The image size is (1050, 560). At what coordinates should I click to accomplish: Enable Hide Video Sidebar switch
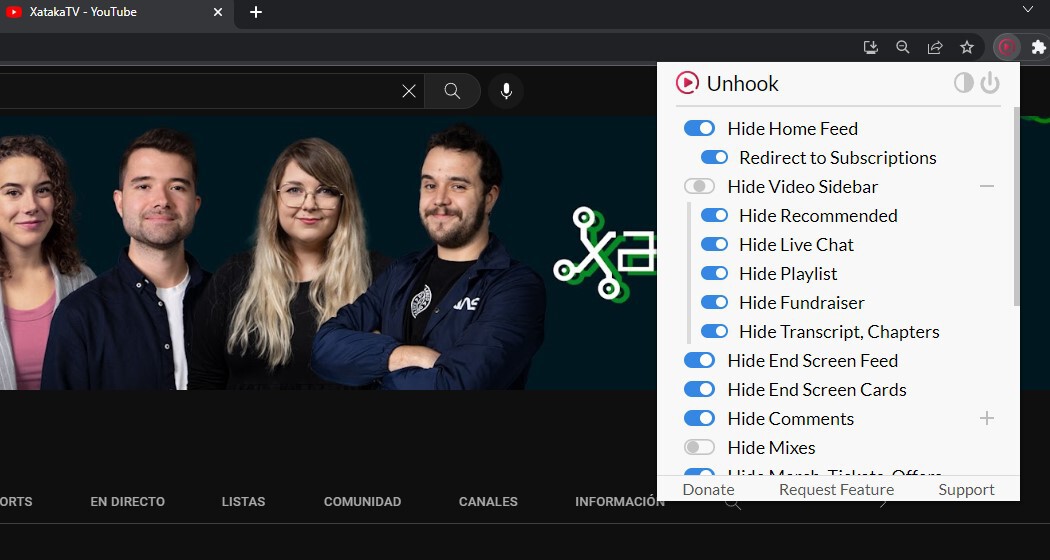tap(699, 186)
